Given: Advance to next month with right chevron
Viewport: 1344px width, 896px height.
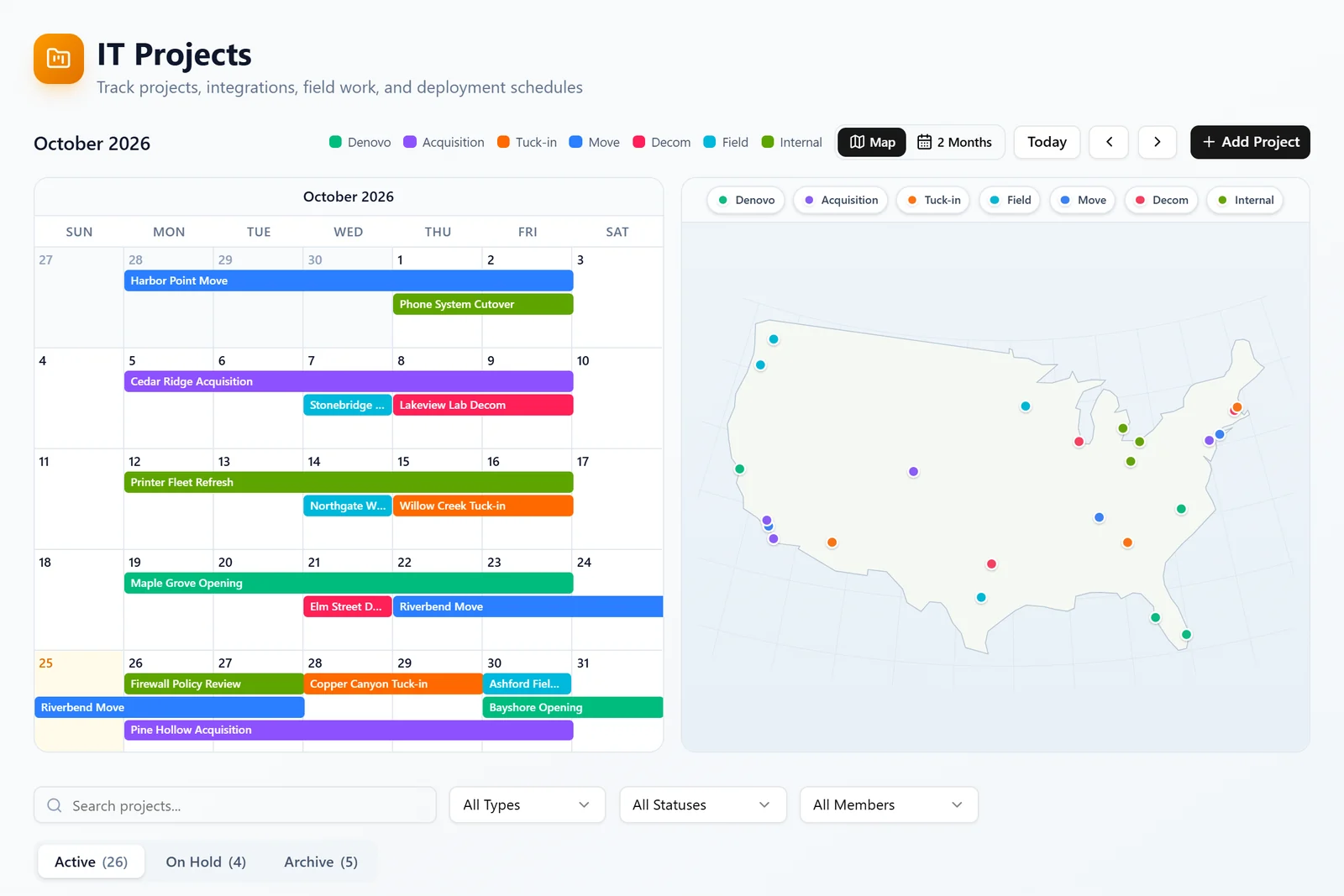Looking at the screenshot, I should pos(1157,142).
